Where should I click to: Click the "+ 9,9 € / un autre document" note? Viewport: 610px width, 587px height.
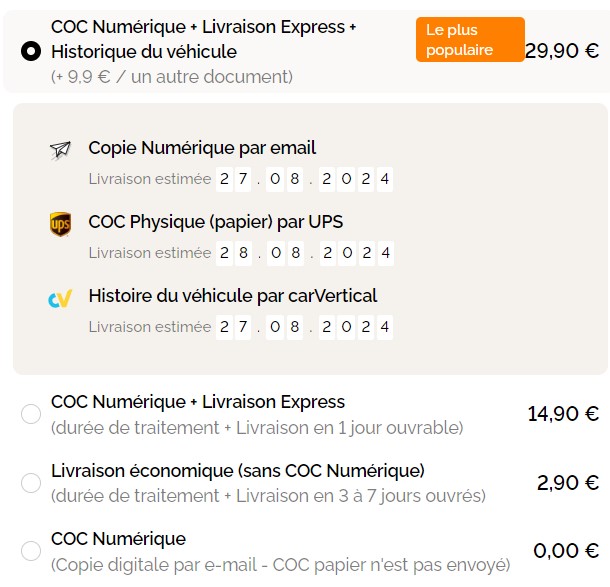[x=171, y=76]
